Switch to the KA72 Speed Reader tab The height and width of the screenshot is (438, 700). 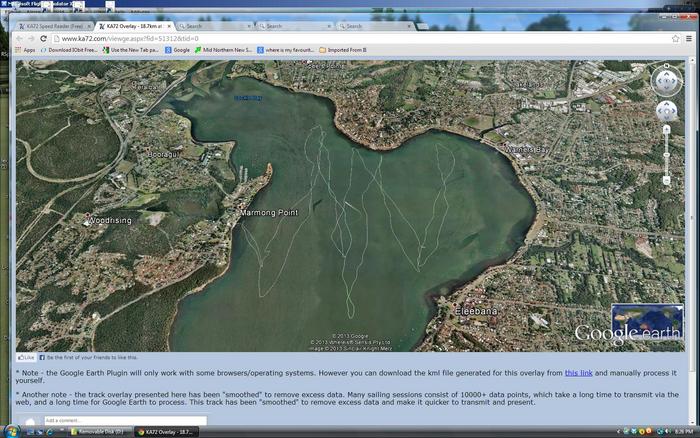[54, 26]
